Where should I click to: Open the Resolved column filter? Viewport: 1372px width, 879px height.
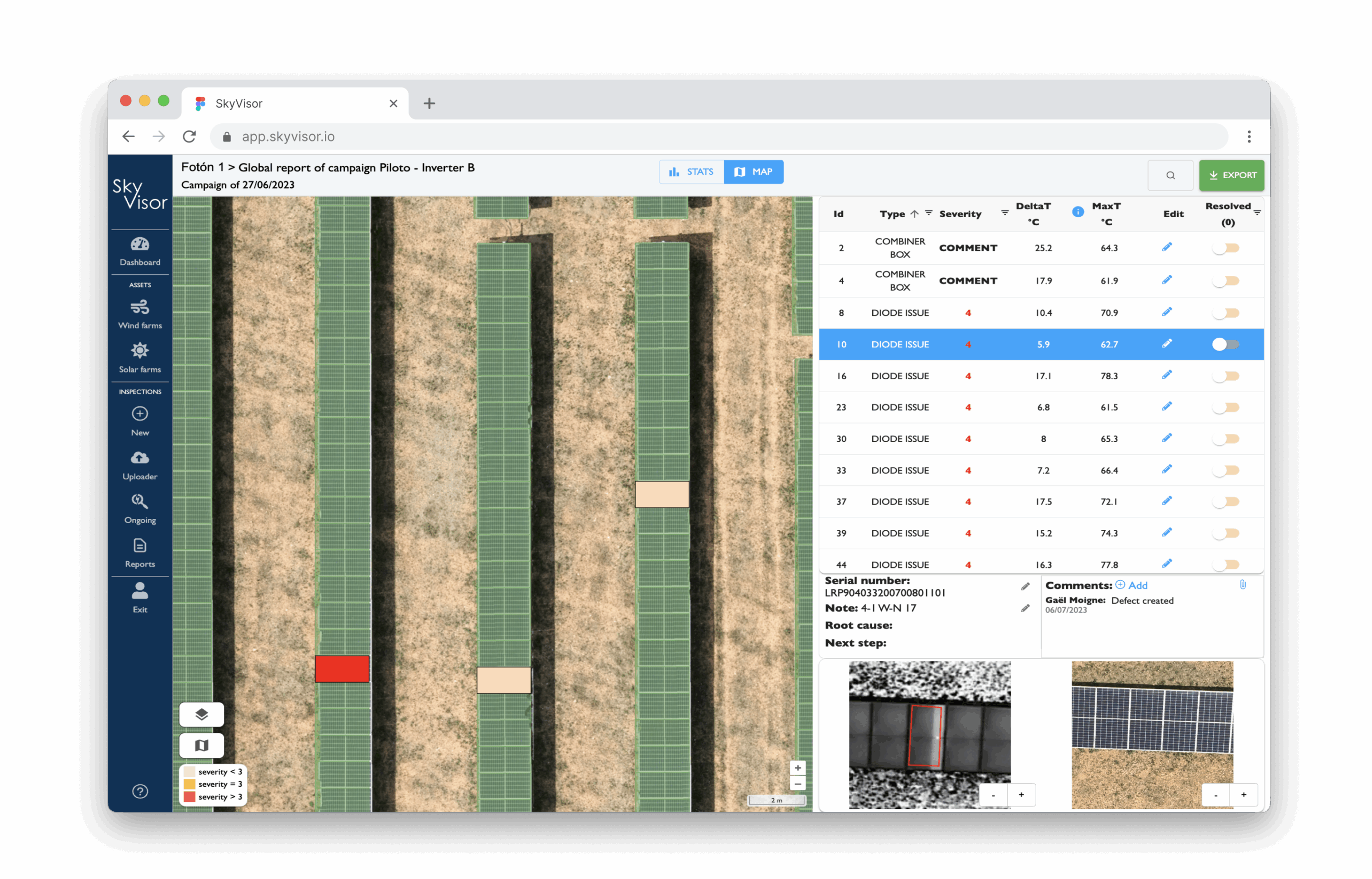(1257, 213)
